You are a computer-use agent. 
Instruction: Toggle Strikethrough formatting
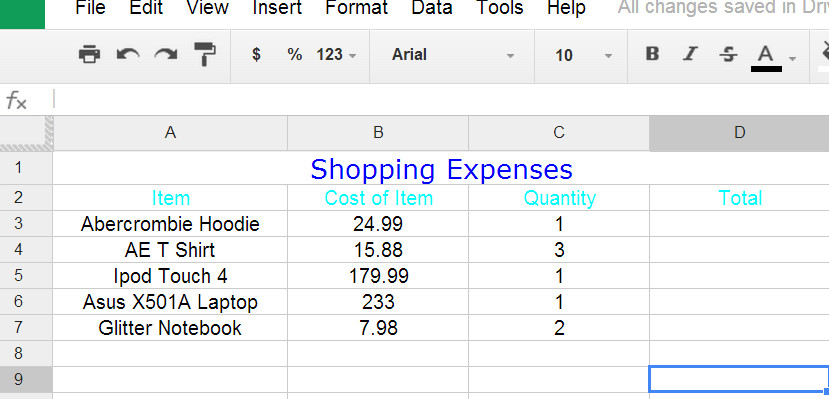coord(729,54)
